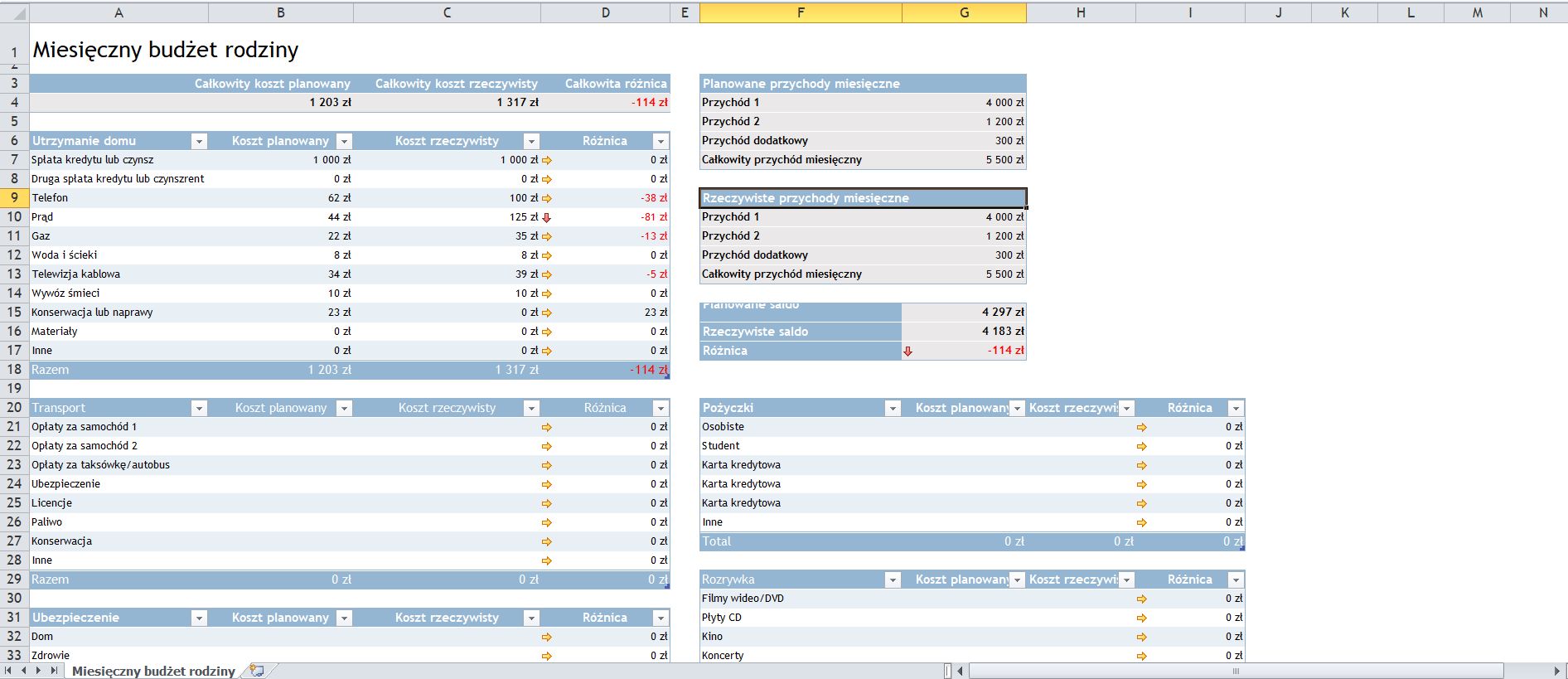The width and height of the screenshot is (1568, 679).
Task: Select Rzeczywiste saldo value 4 183 zł
Action: pyautogui.click(x=964, y=332)
